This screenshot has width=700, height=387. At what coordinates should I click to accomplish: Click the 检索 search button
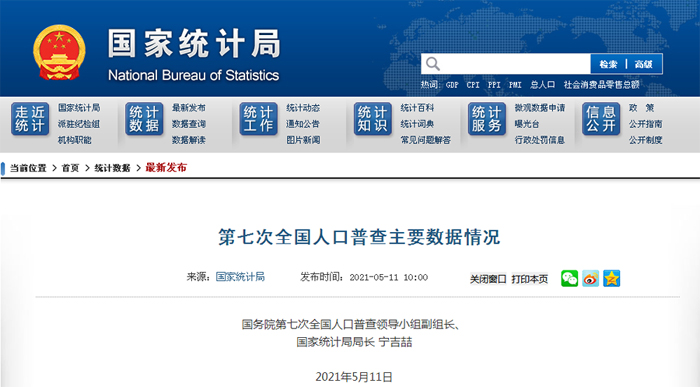pyautogui.click(x=608, y=64)
